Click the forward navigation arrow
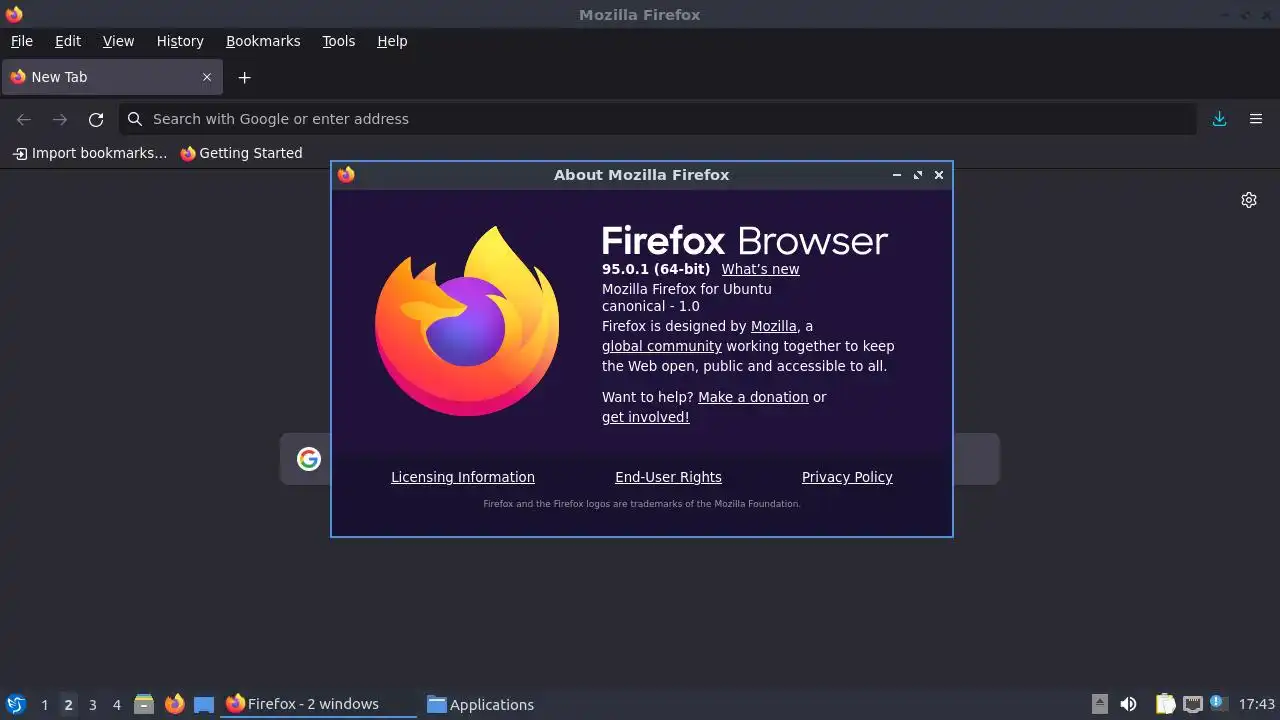1280x720 pixels. click(x=60, y=119)
